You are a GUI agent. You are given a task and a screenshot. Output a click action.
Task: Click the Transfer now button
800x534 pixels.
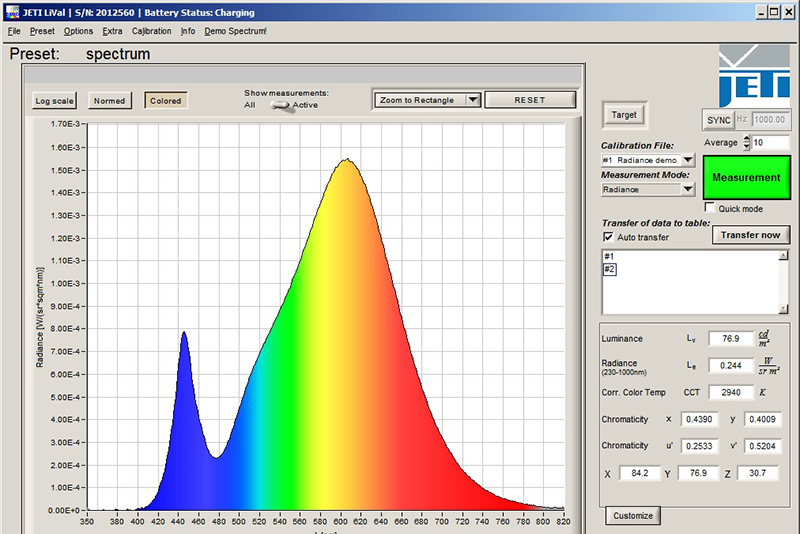point(751,235)
